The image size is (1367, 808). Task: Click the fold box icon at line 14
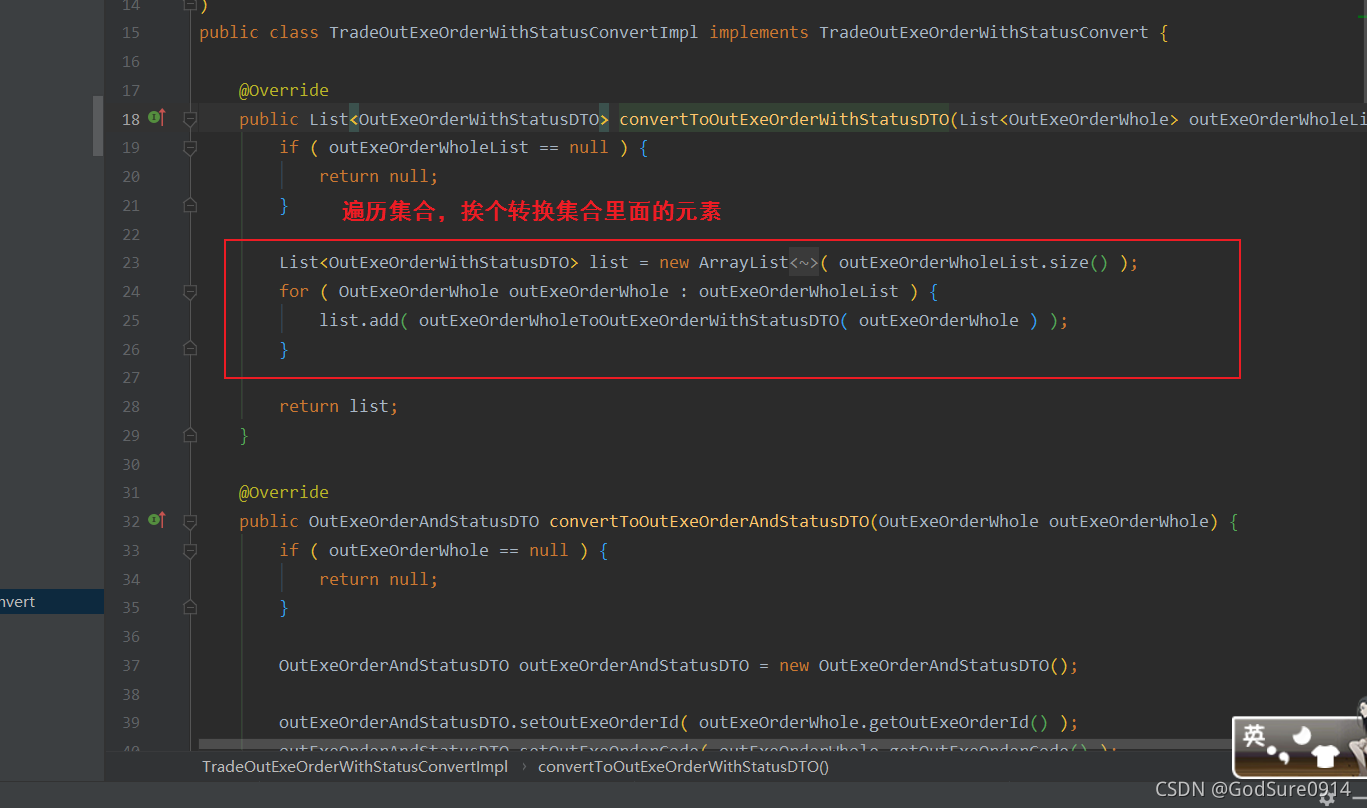click(x=190, y=5)
